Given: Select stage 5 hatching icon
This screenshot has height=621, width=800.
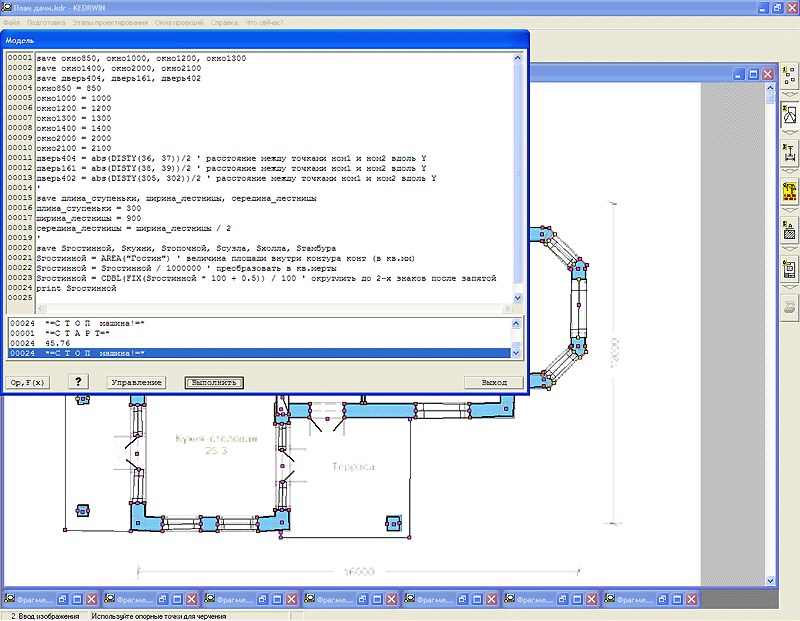Looking at the screenshot, I should click(789, 230).
